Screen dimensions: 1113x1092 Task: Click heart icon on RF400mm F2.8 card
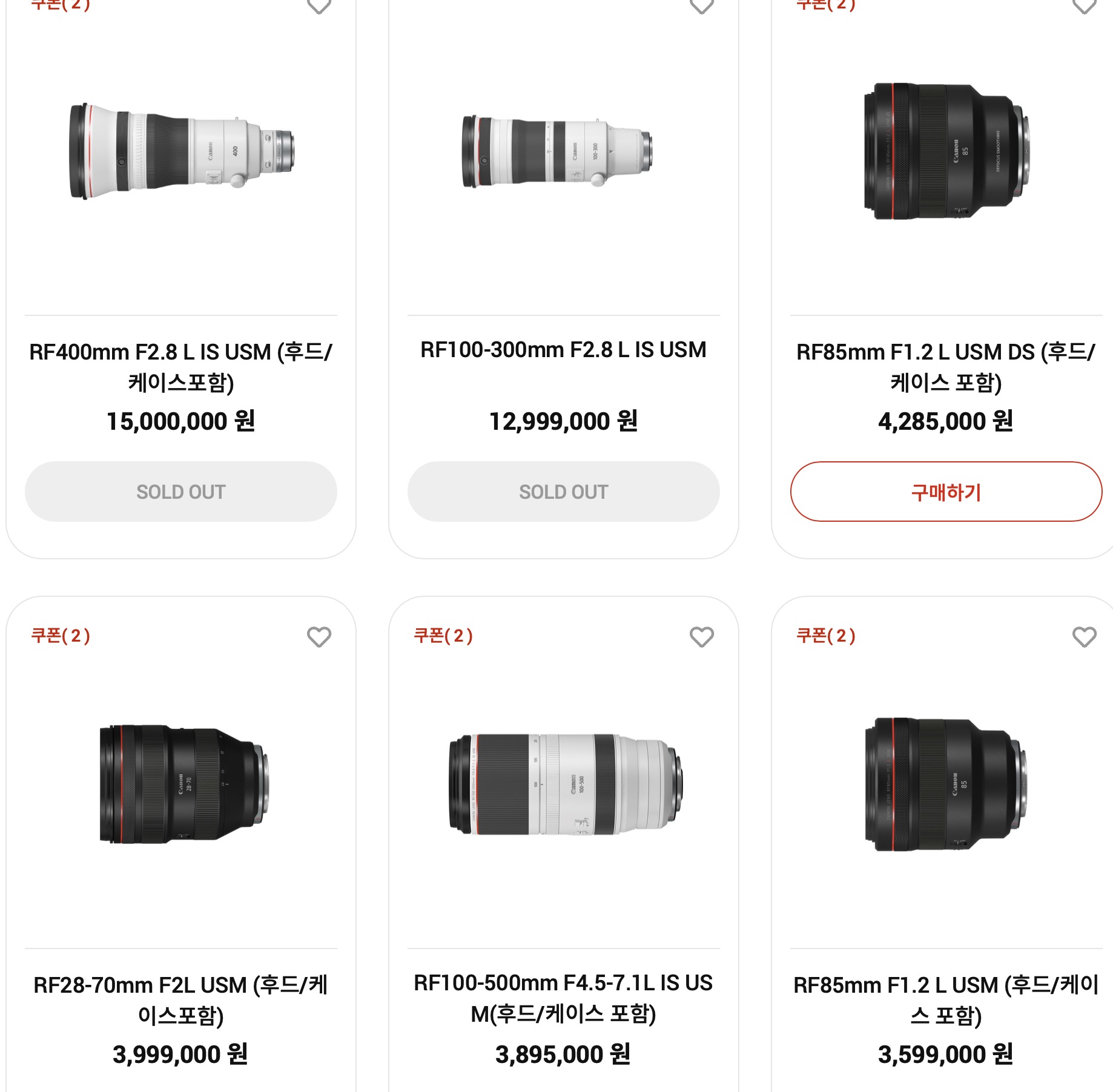click(319, 5)
